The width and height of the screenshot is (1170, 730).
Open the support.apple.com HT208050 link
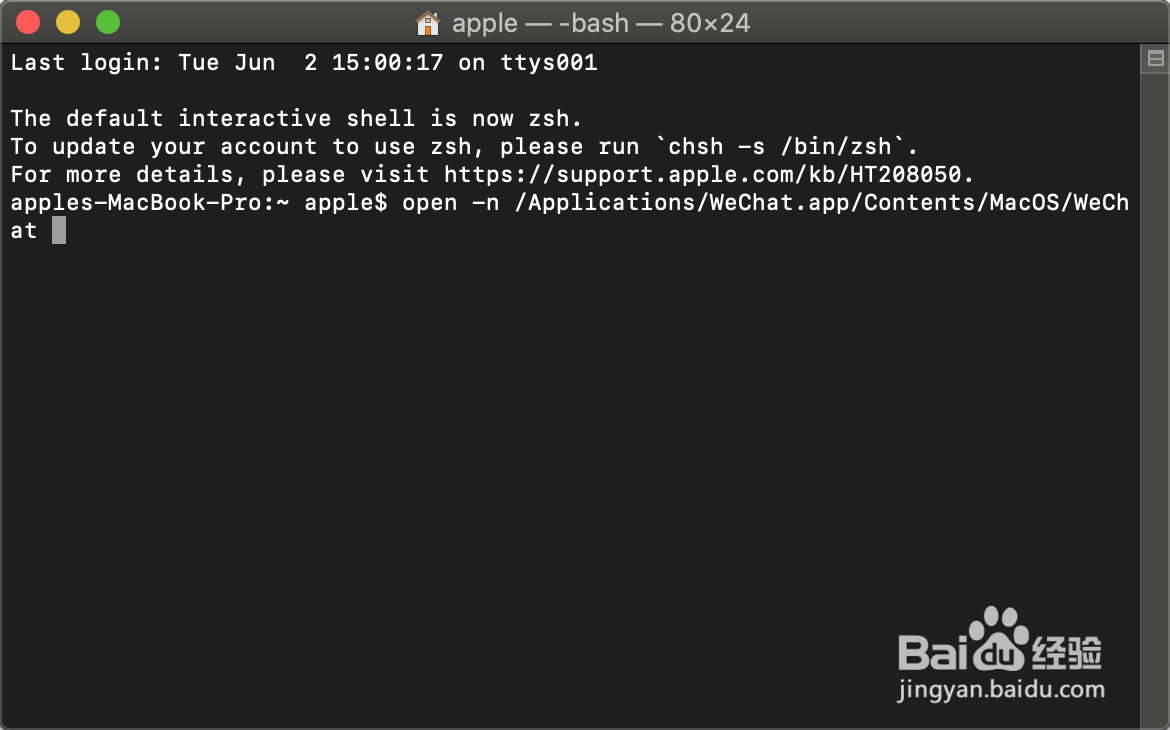coord(709,175)
